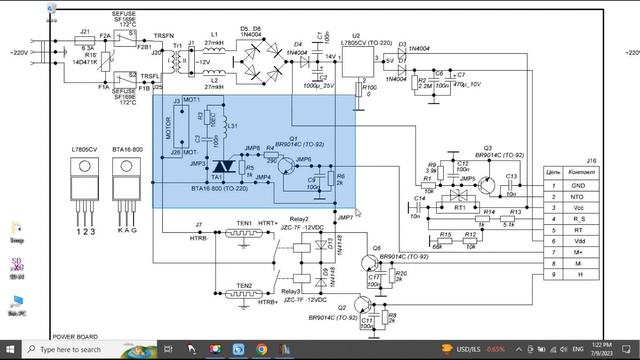Open the books icon on the taskbar
The image size is (640, 360).
285,349
